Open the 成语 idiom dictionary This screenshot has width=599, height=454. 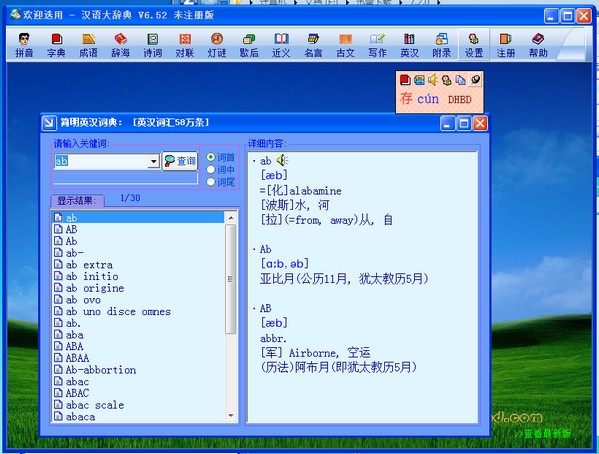pos(89,45)
